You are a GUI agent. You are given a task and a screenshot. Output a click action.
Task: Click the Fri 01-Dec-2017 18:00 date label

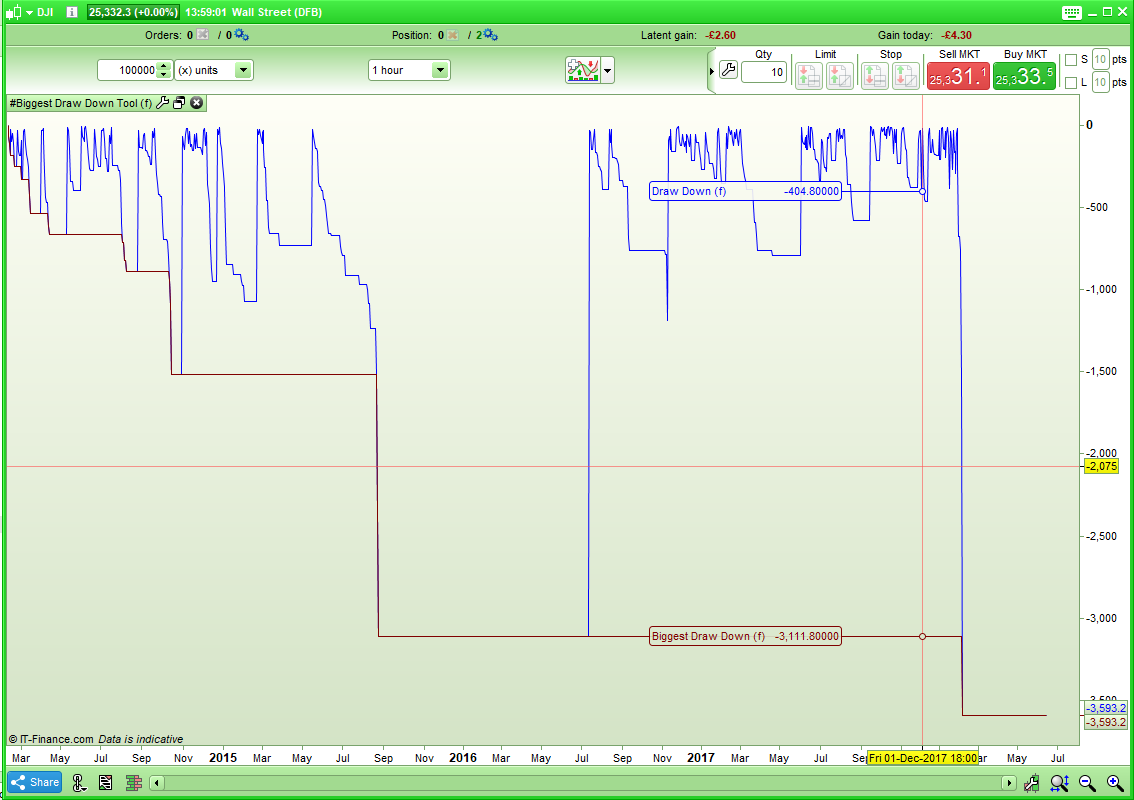923,758
